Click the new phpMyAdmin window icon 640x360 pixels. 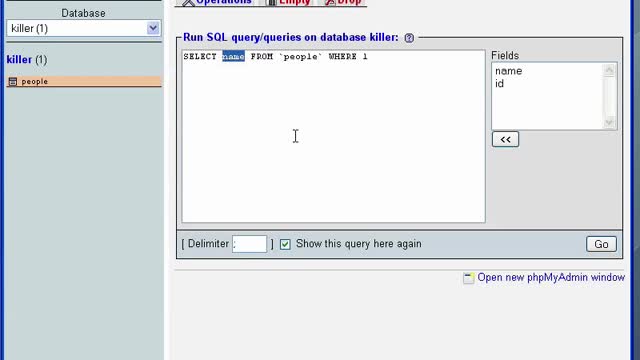tap(468, 278)
